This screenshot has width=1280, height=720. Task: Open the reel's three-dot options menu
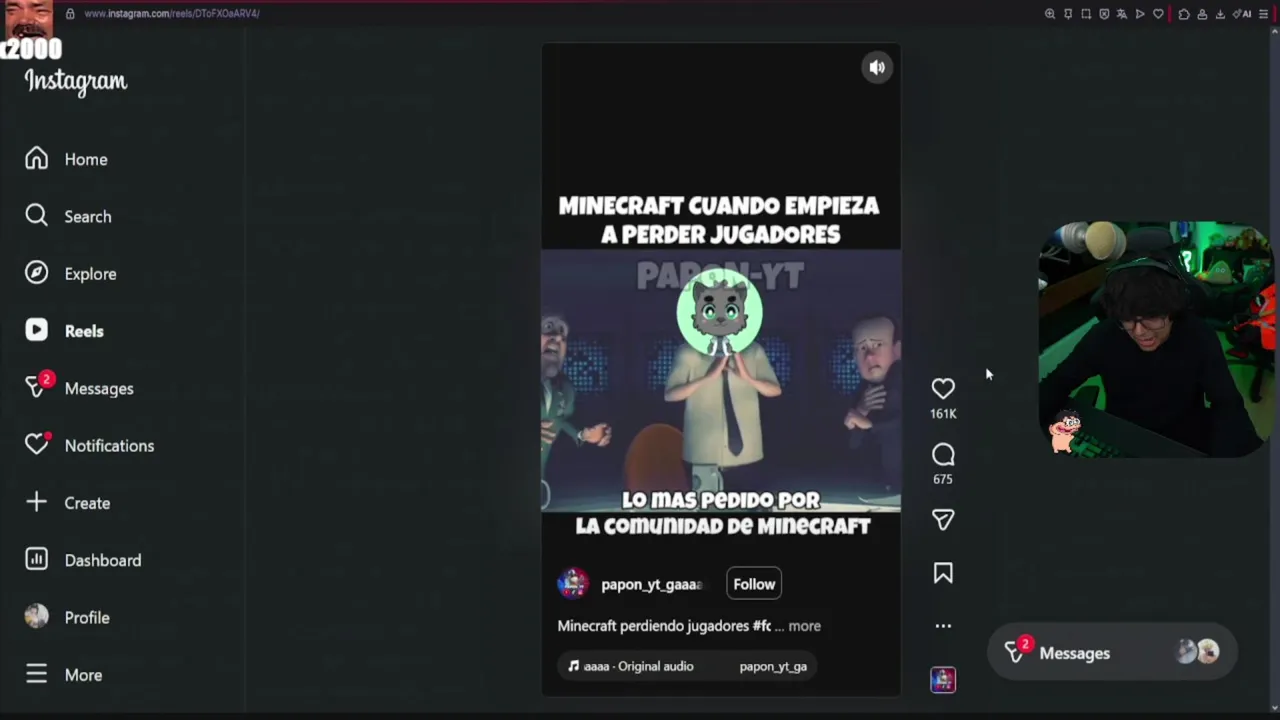(943, 626)
